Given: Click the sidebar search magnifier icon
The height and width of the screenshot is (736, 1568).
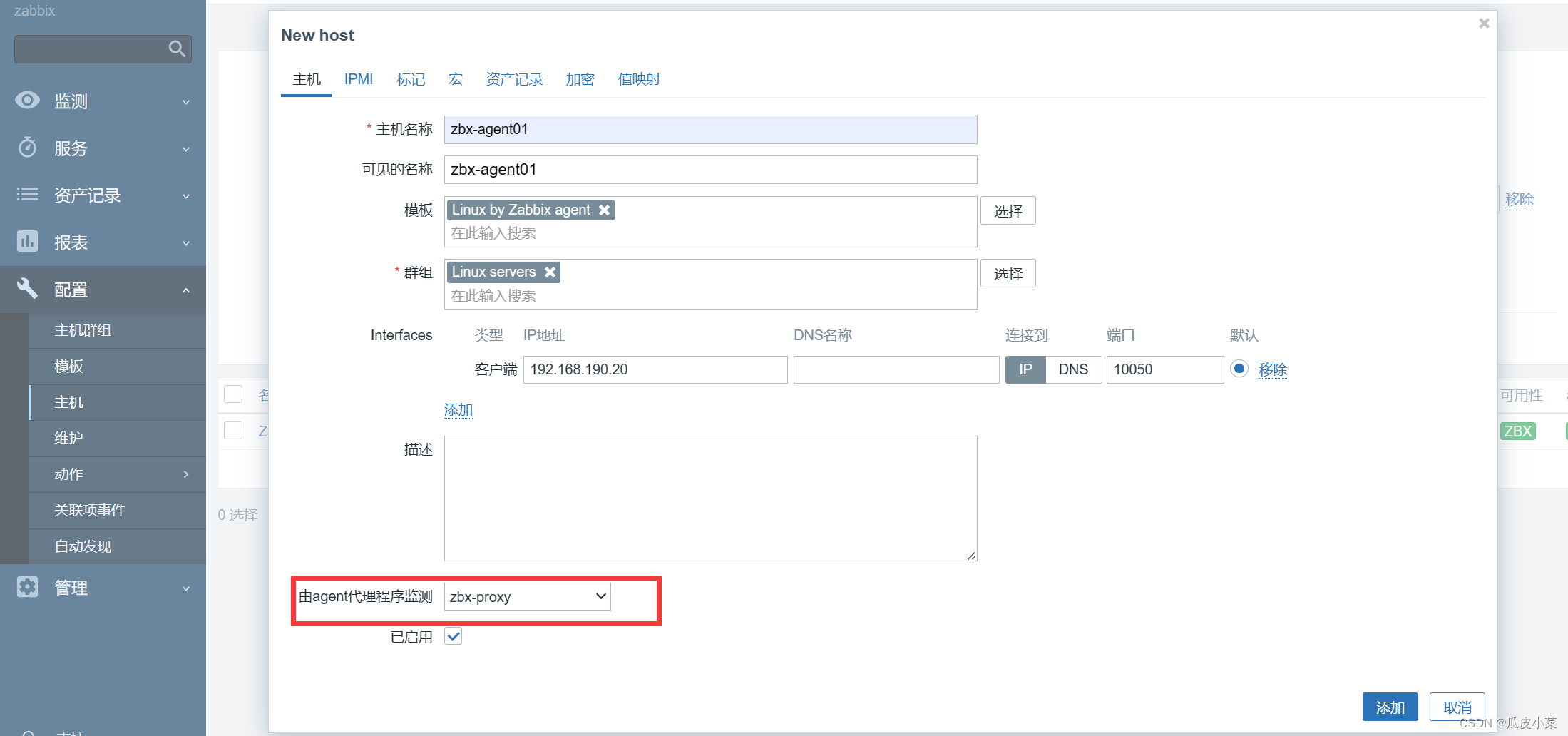Looking at the screenshot, I should 177,48.
